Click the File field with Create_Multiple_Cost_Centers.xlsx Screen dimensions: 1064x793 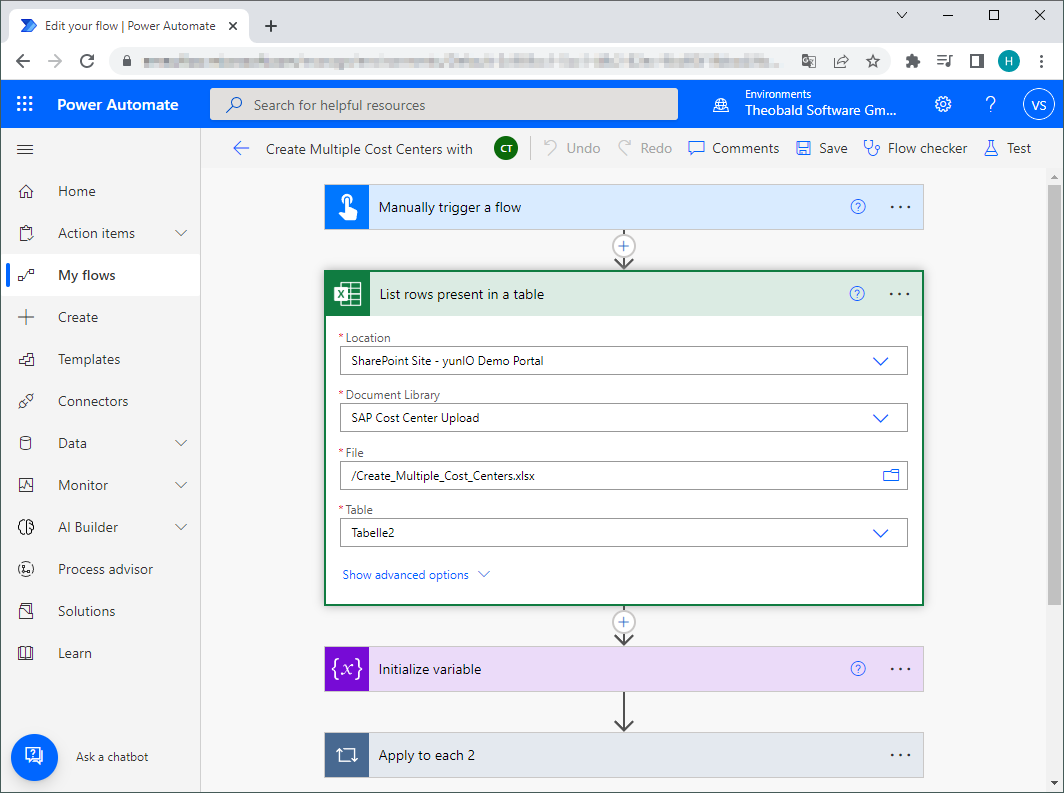click(624, 476)
